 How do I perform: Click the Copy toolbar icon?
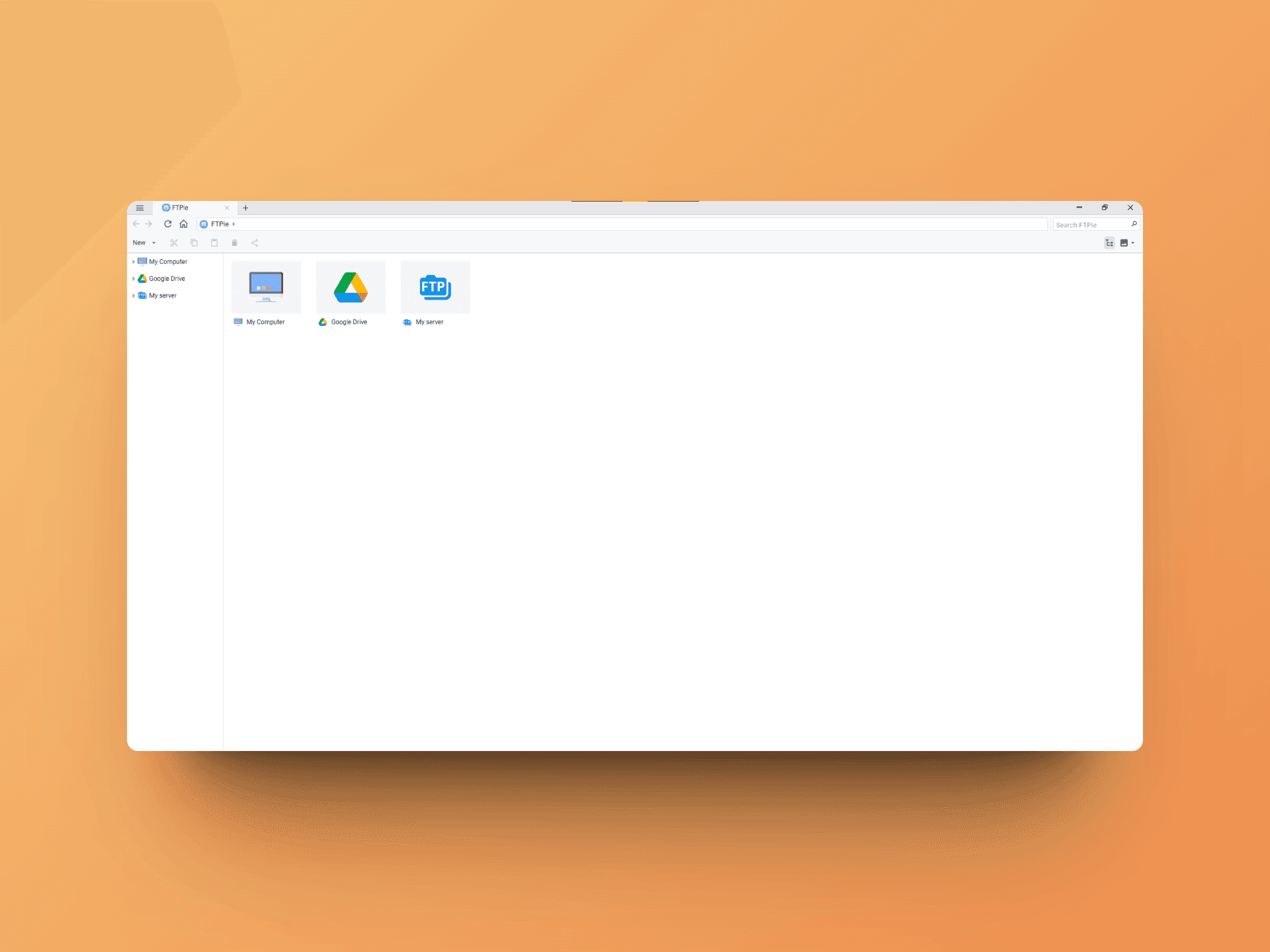coord(194,243)
